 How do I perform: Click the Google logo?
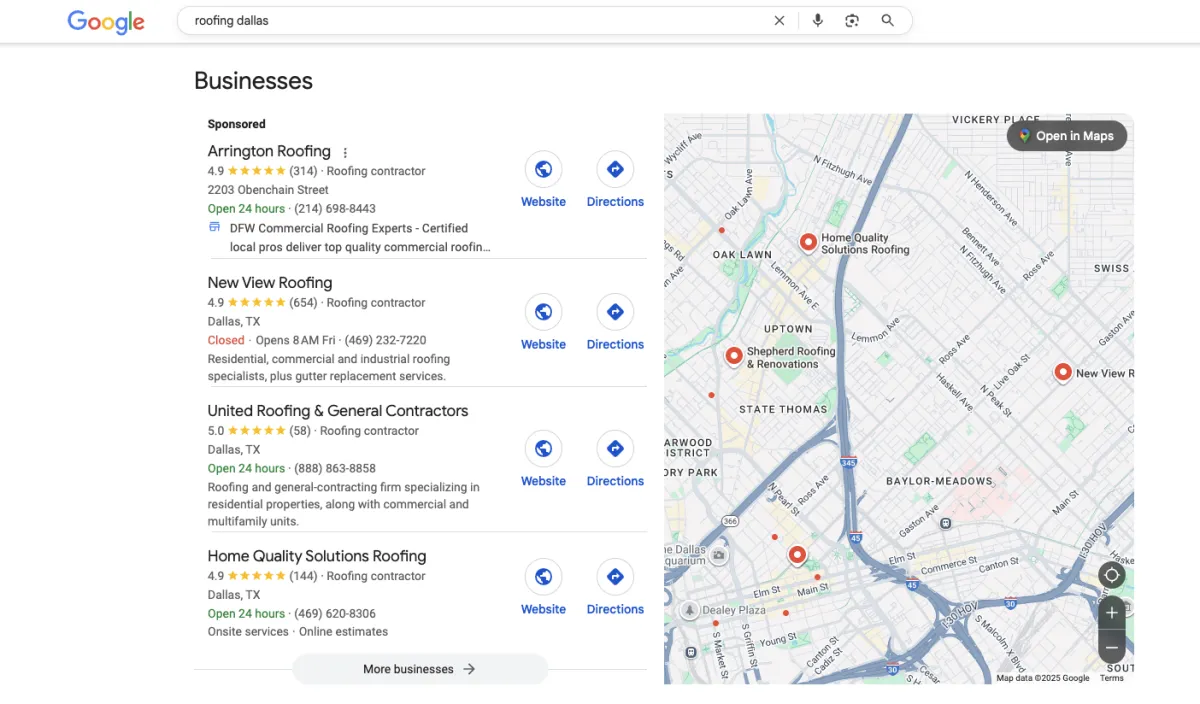tap(106, 22)
